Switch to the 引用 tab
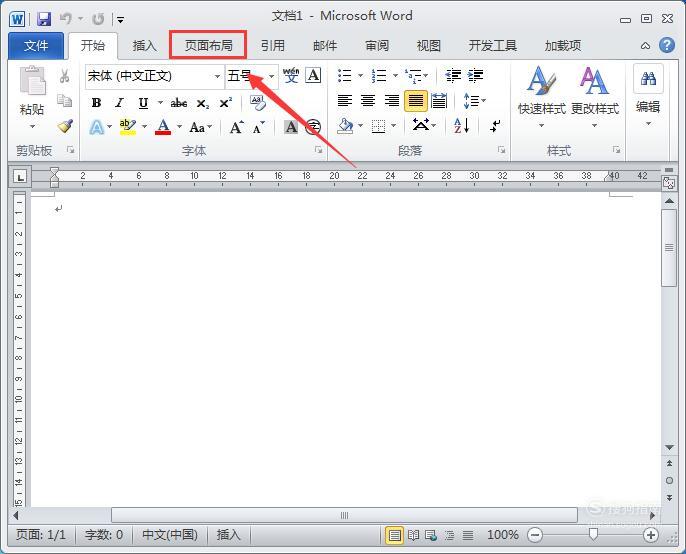 tap(273, 45)
